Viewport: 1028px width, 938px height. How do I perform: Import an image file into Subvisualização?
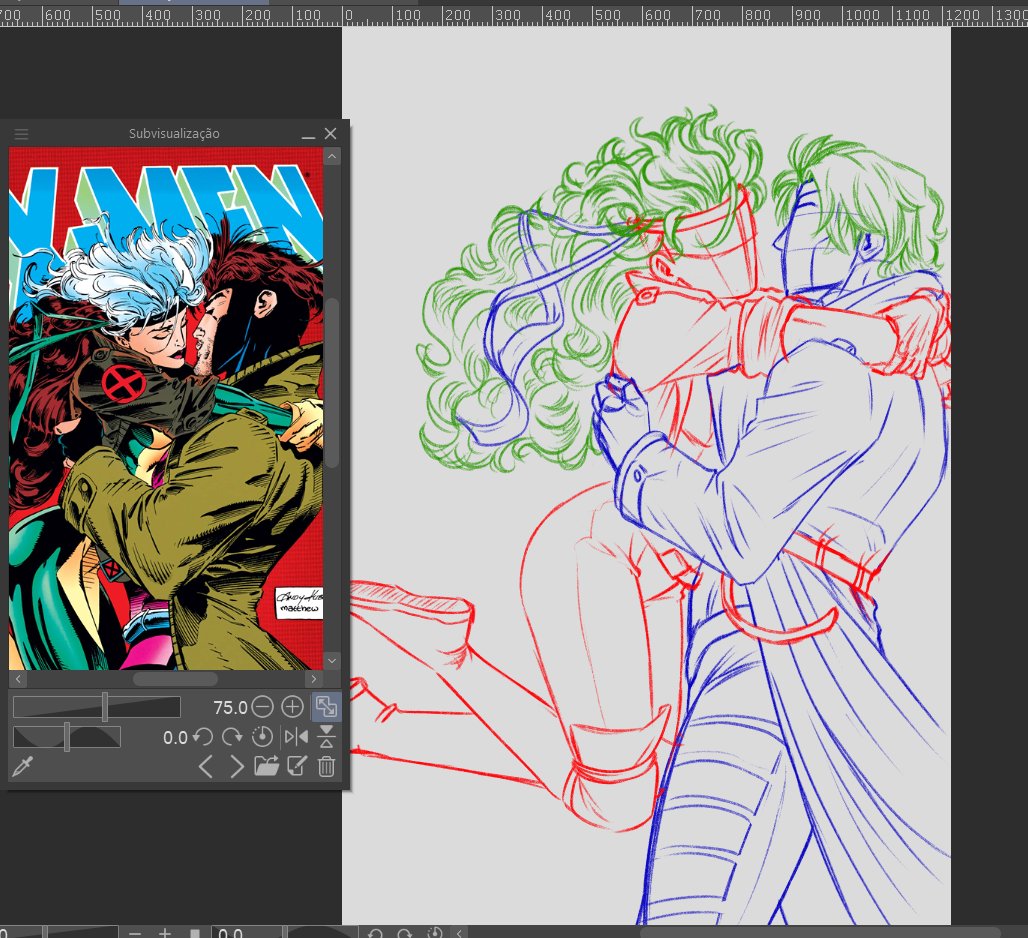click(266, 766)
